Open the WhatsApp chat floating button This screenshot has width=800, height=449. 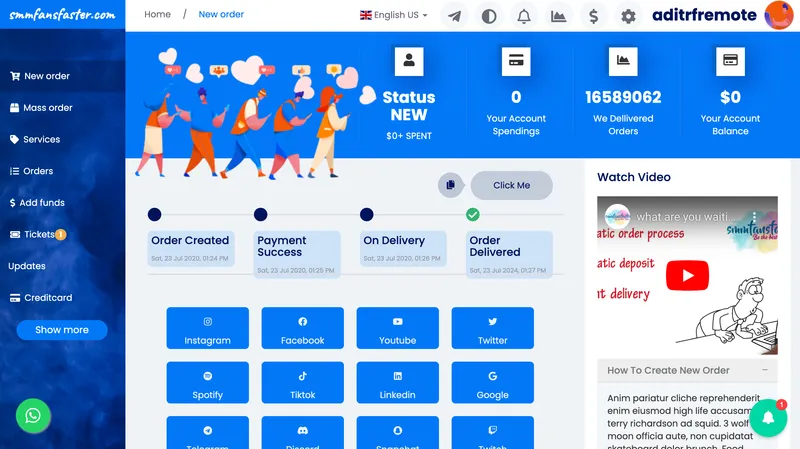pyautogui.click(x=33, y=416)
